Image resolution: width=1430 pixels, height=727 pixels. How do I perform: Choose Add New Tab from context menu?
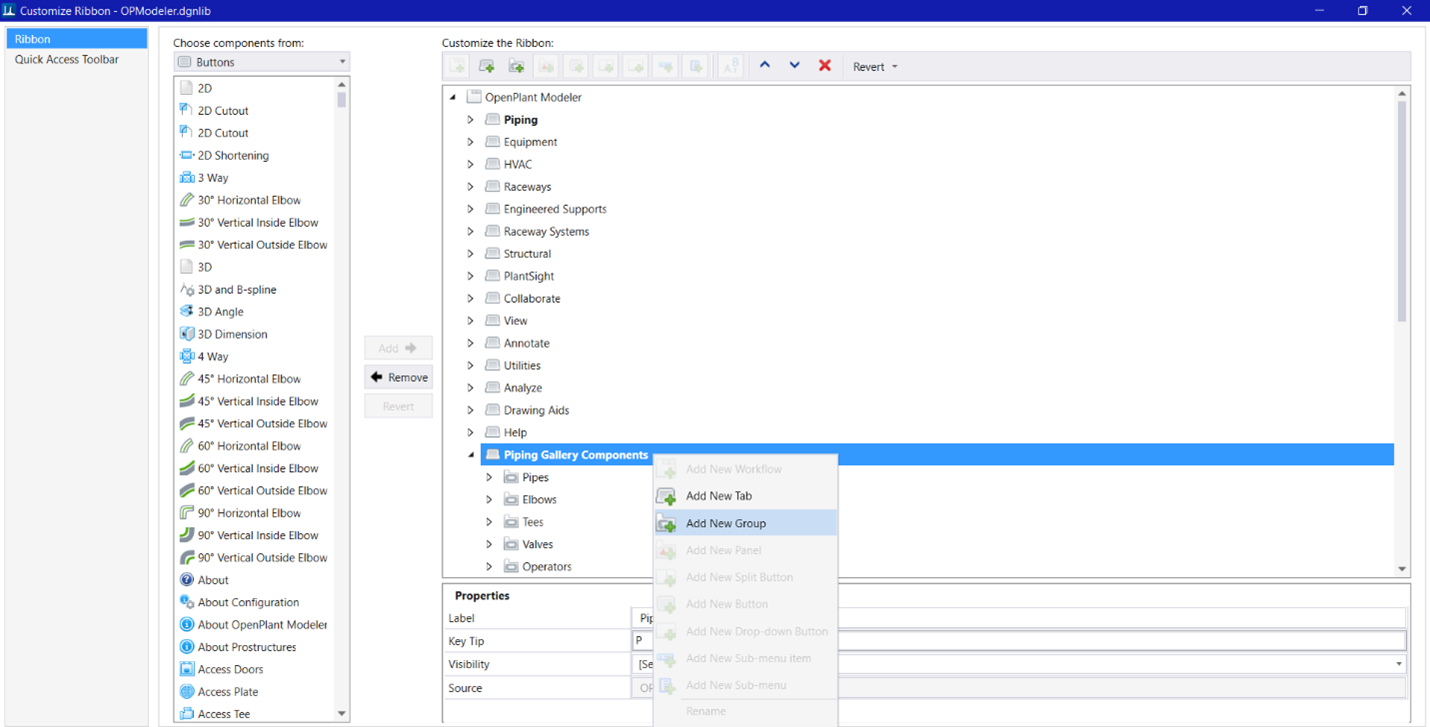tap(745, 496)
